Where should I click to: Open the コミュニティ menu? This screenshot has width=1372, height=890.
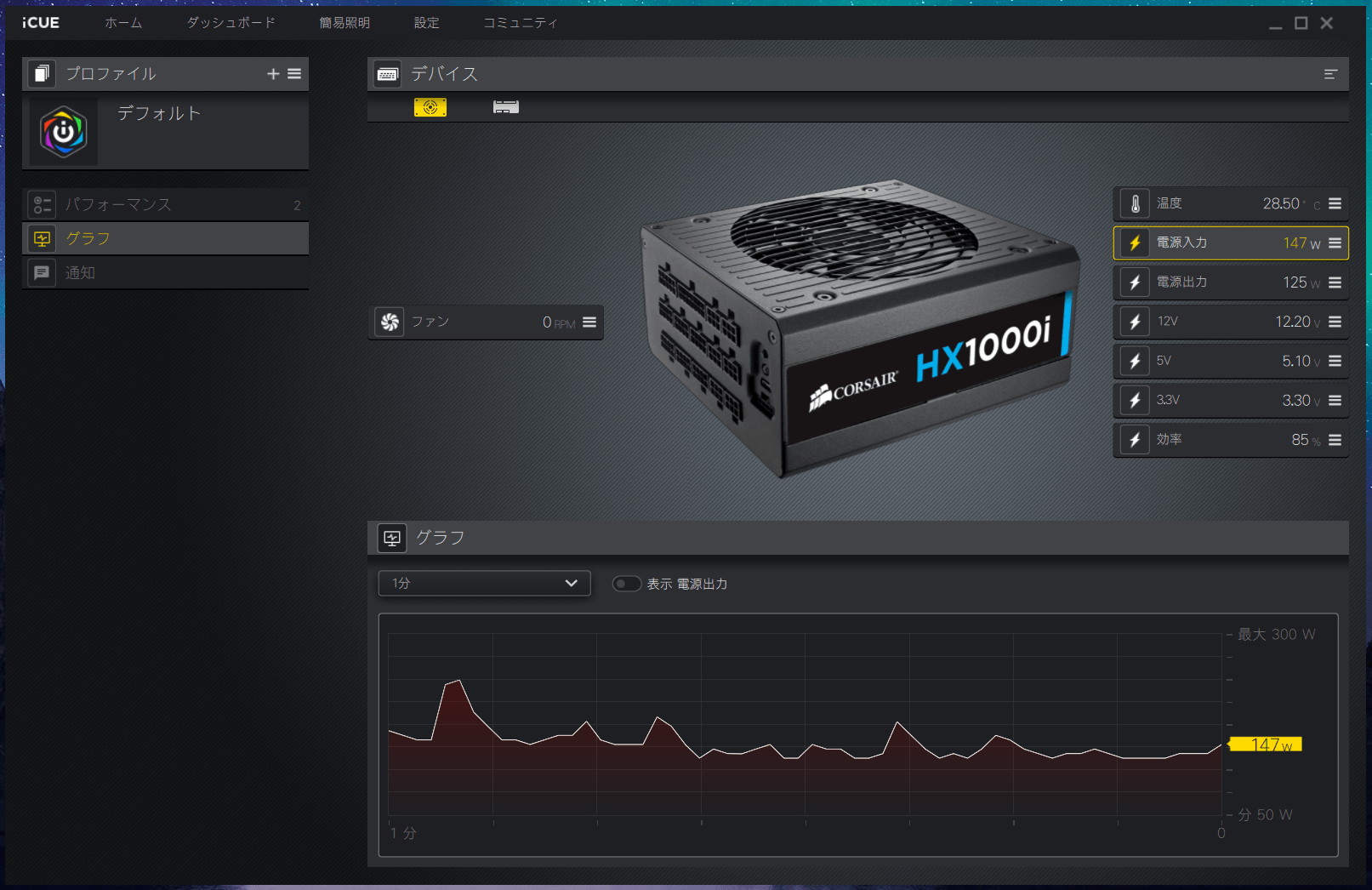tap(521, 23)
